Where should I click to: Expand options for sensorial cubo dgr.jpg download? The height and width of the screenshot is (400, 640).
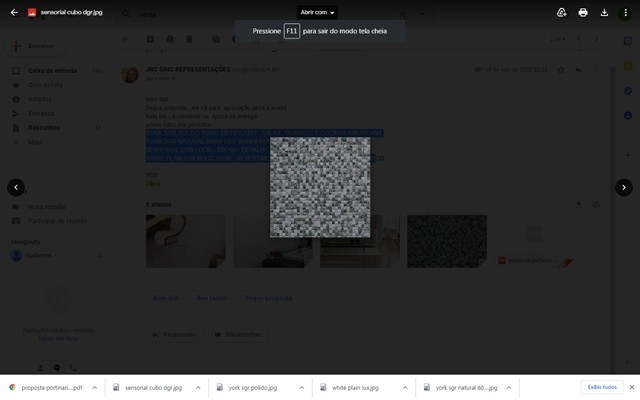[198, 388]
